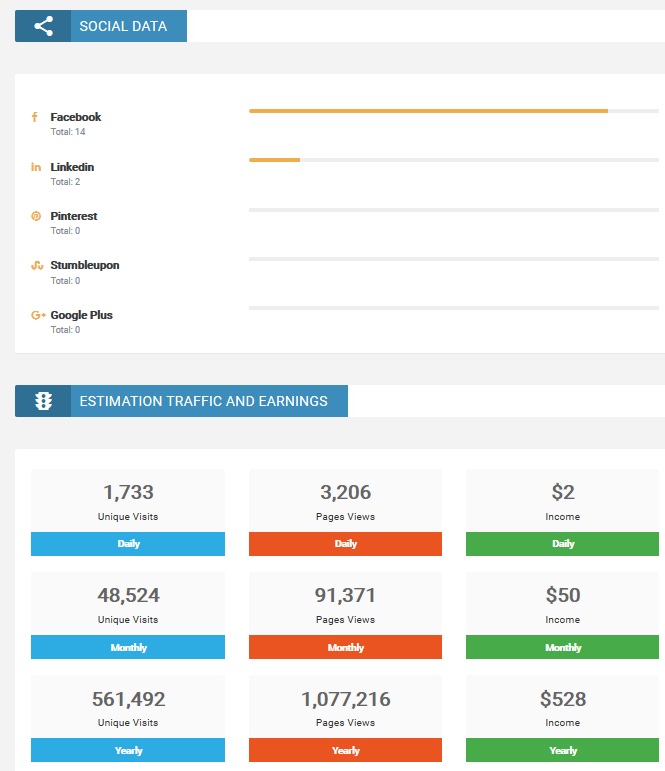Click 'Total: 0' under Stumbleupon
The height and width of the screenshot is (771, 665).
(x=65, y=281)
